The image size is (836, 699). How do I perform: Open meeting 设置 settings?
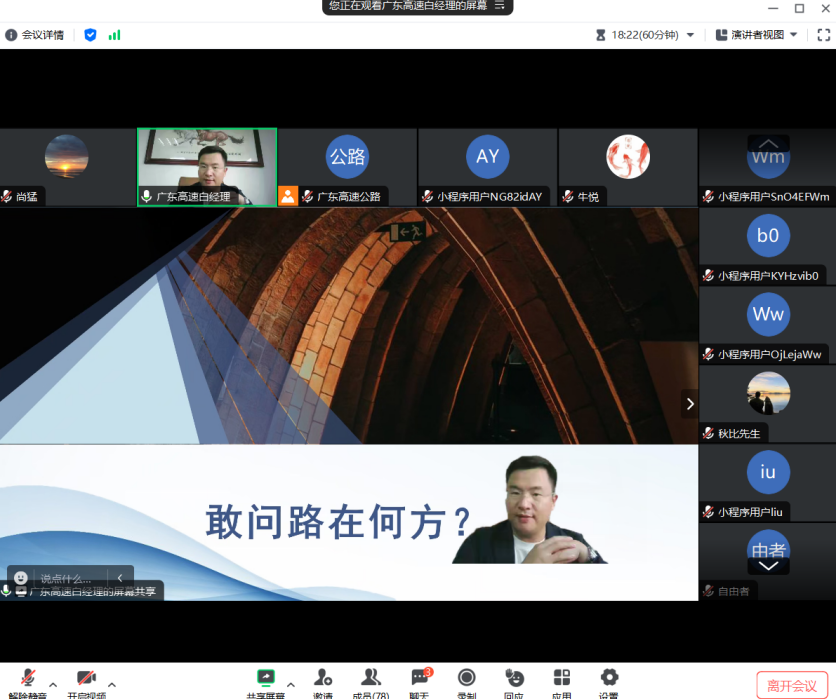[608, 682]
